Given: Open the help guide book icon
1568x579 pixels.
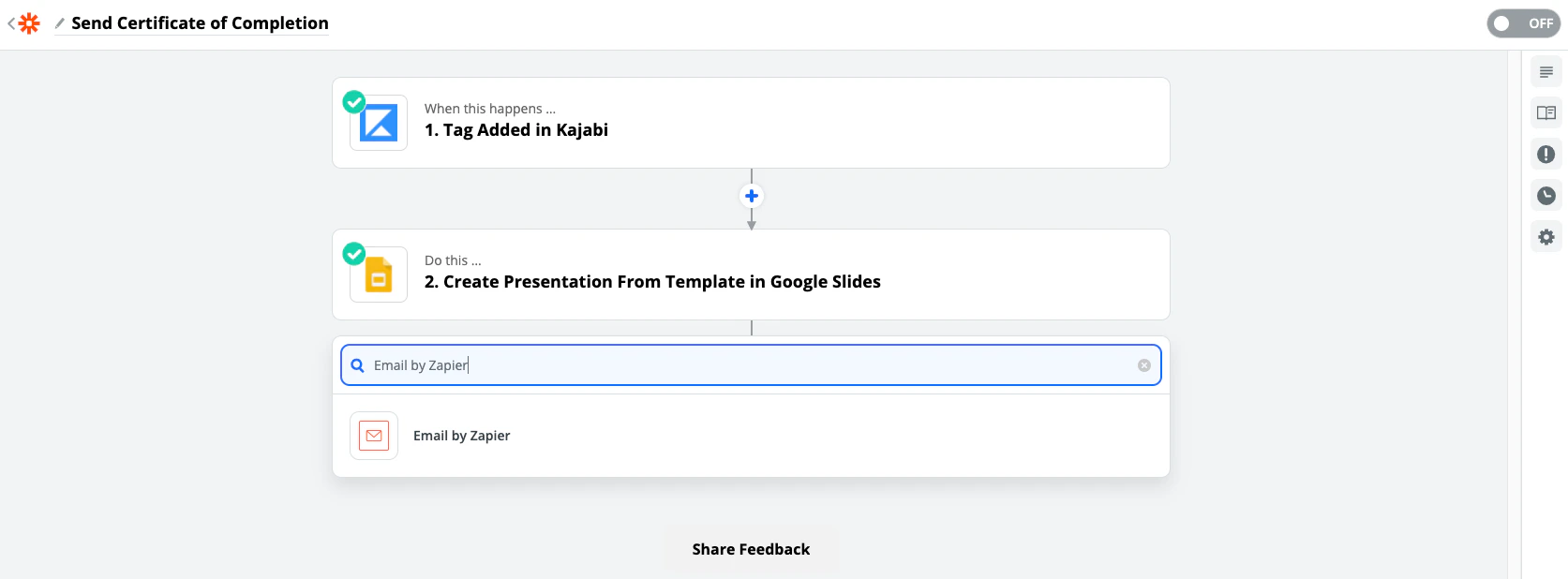Looking at the screenshot, I should (x=1546, y=113).
